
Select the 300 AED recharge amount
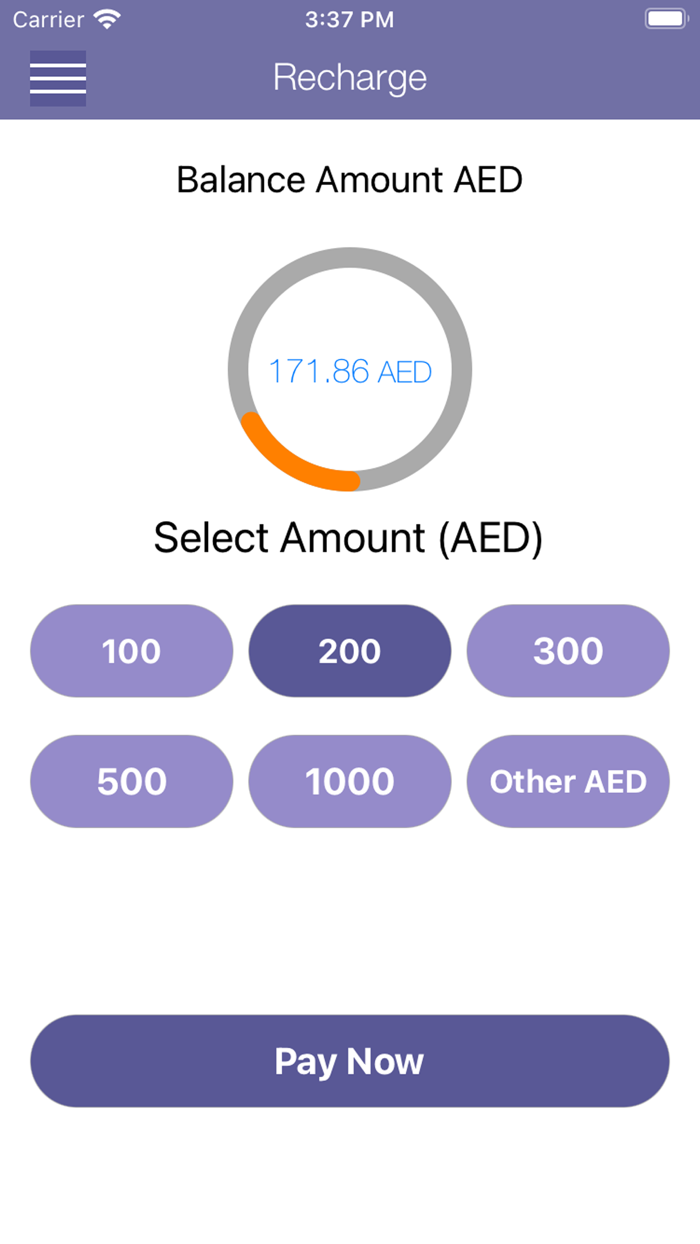click(567, 651)
